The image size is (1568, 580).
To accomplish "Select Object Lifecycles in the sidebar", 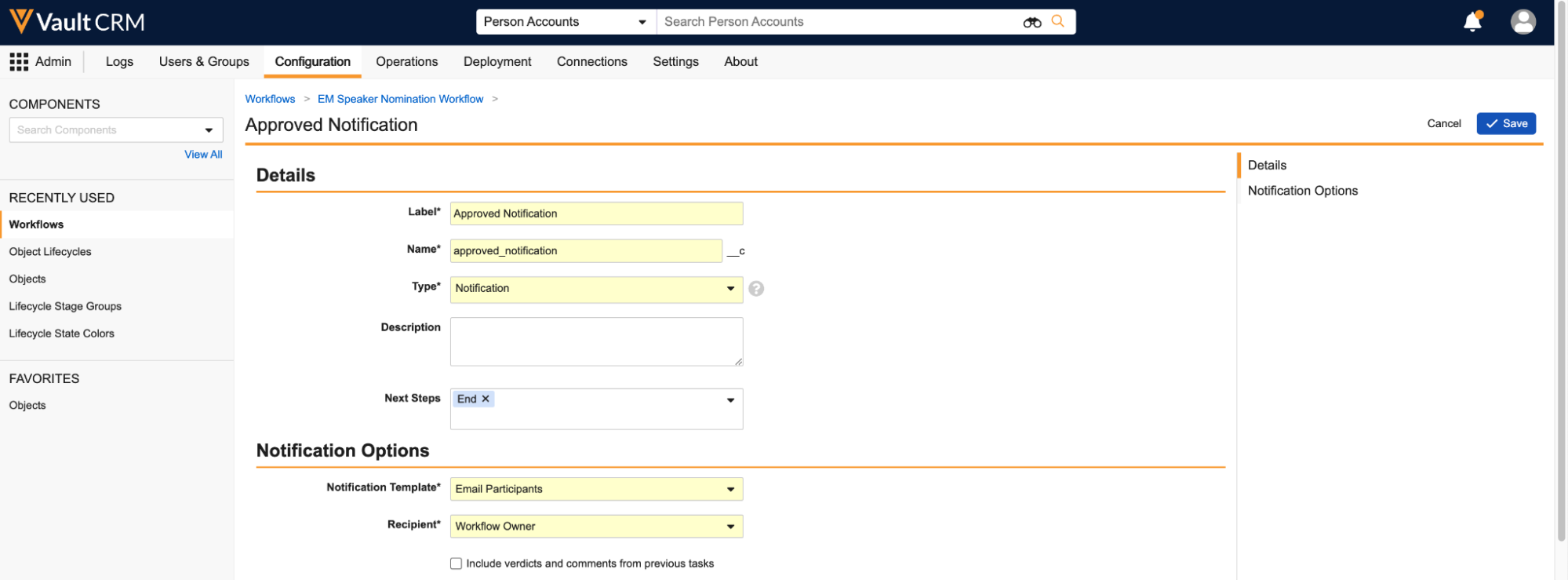I will tap(50, 252).
